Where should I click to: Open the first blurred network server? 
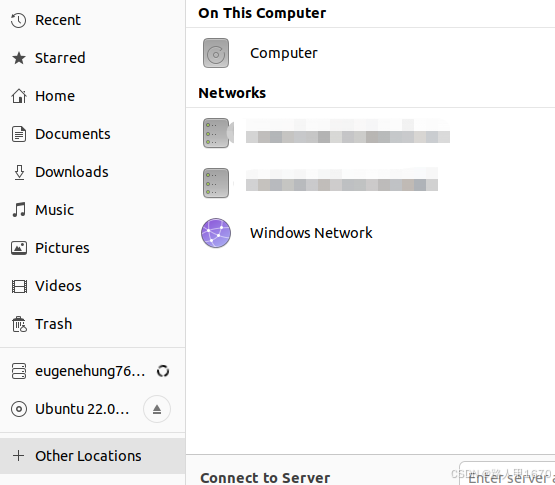point(370,133)
